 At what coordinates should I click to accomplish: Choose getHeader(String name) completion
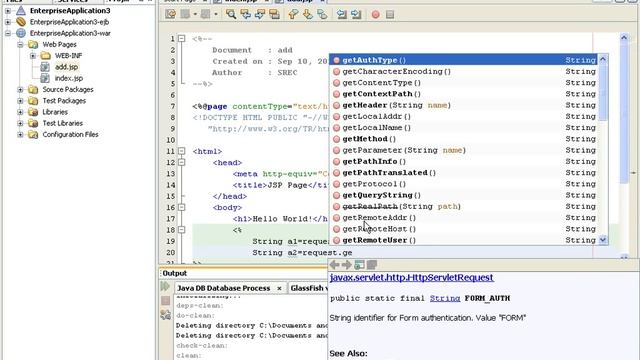coord(464,105)
